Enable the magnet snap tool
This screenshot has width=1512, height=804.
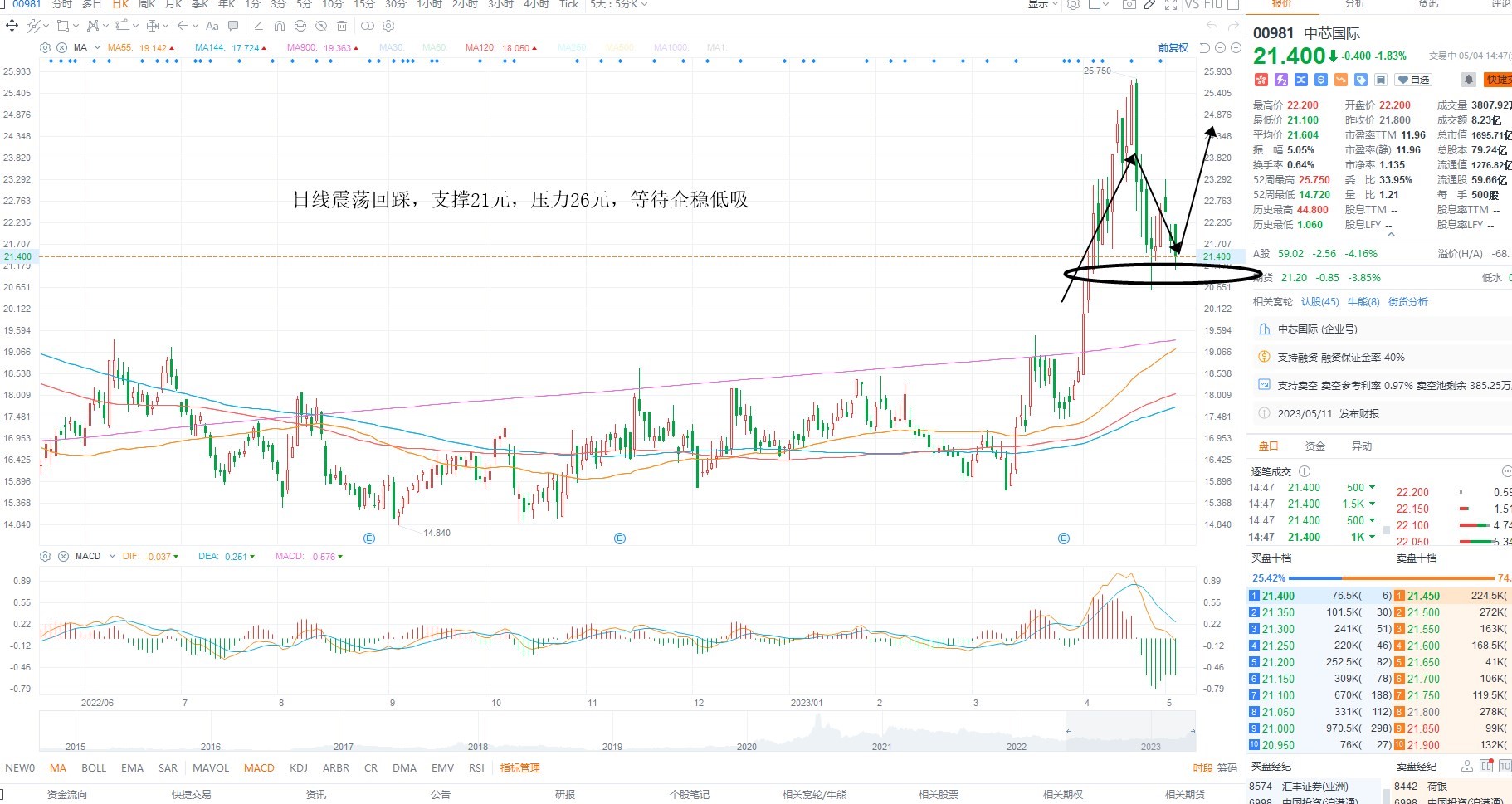(280, 26)
